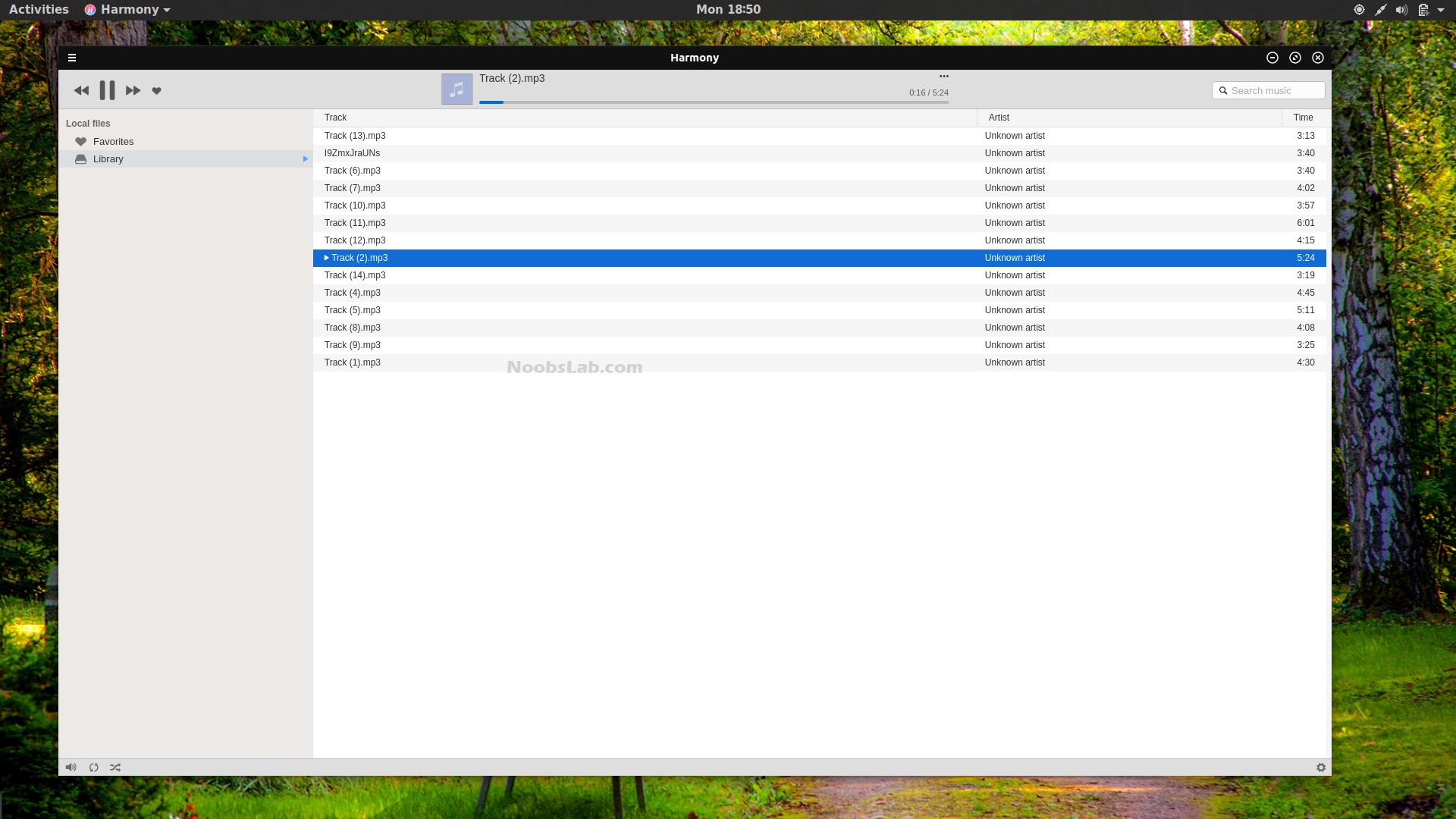Click the color picker tray icon
Screen dimensions: 1456x819
click(1380, 10)
